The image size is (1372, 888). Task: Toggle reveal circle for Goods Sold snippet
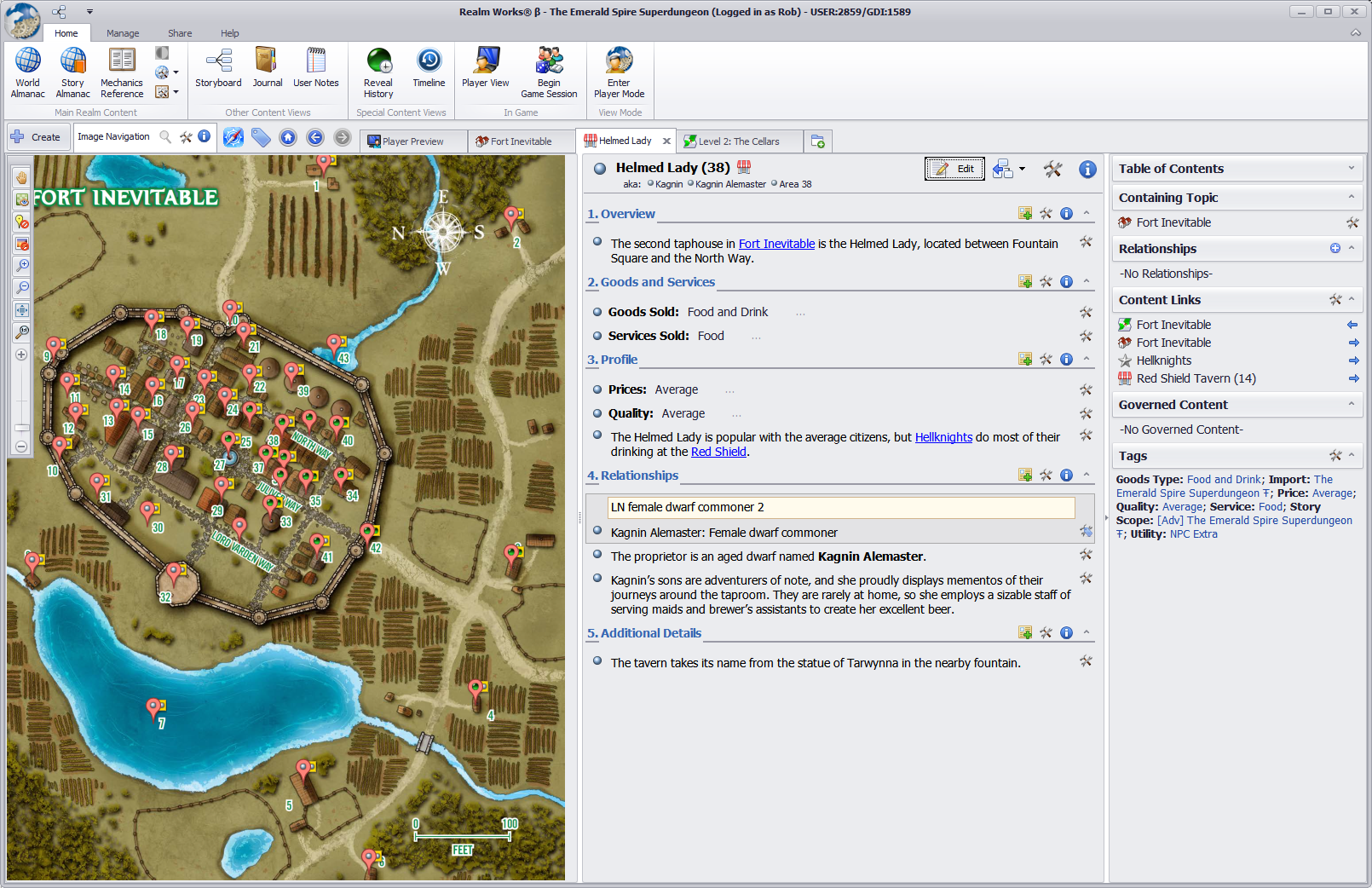click(597, 311)
